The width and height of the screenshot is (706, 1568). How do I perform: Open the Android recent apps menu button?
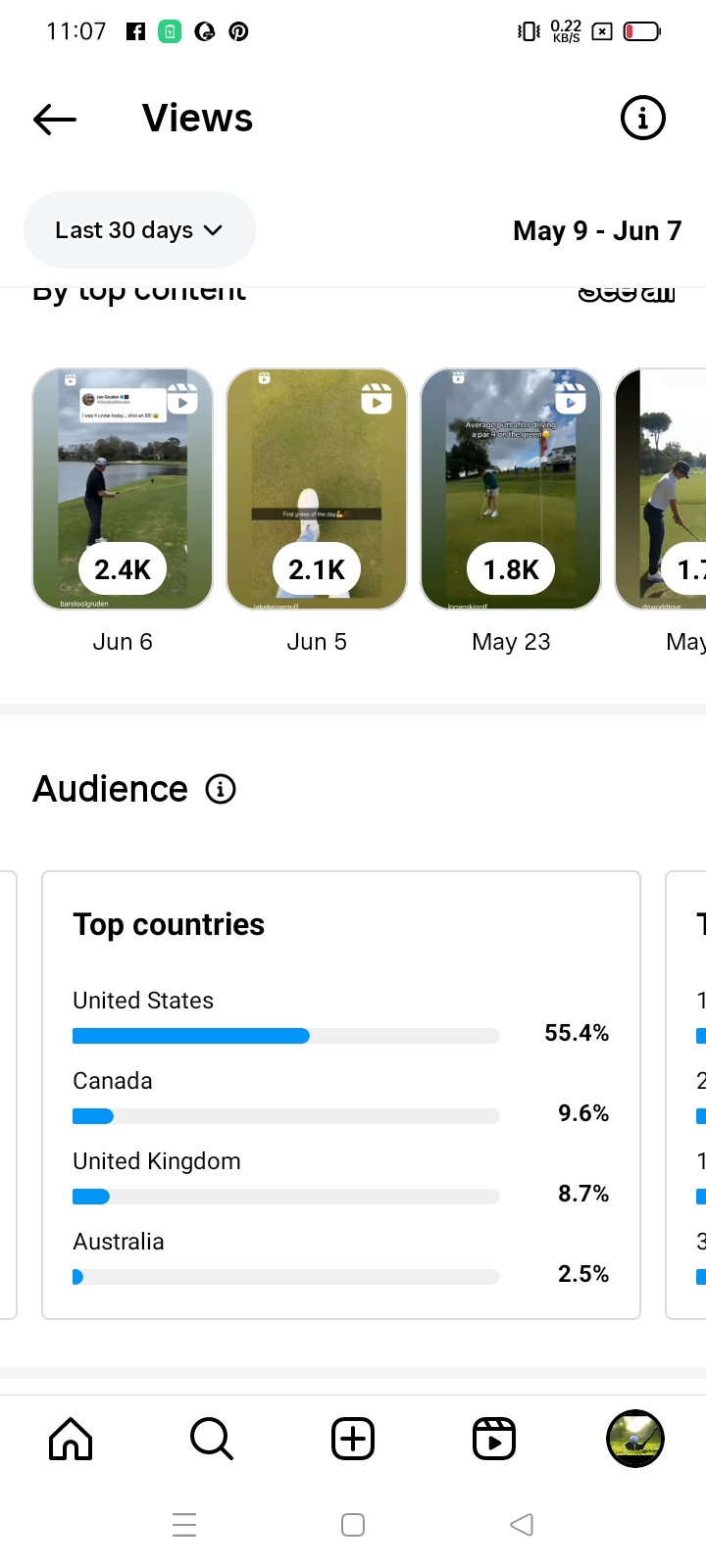184,1525
